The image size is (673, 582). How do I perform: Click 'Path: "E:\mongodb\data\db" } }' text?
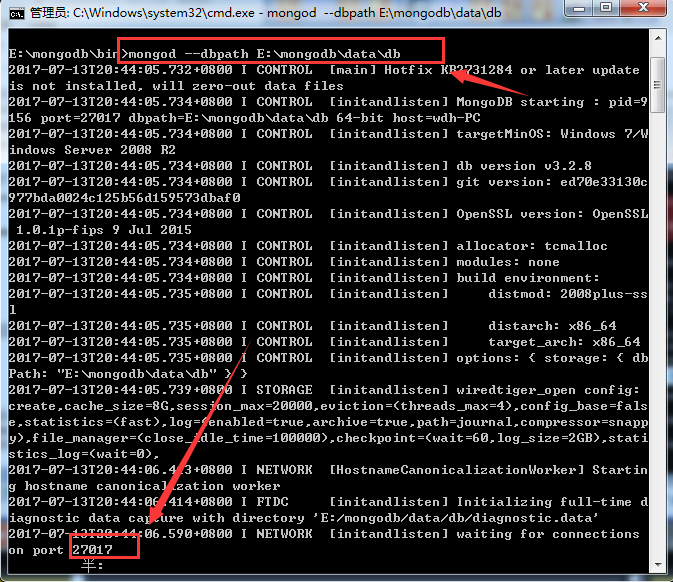click(x=127, y=374)
